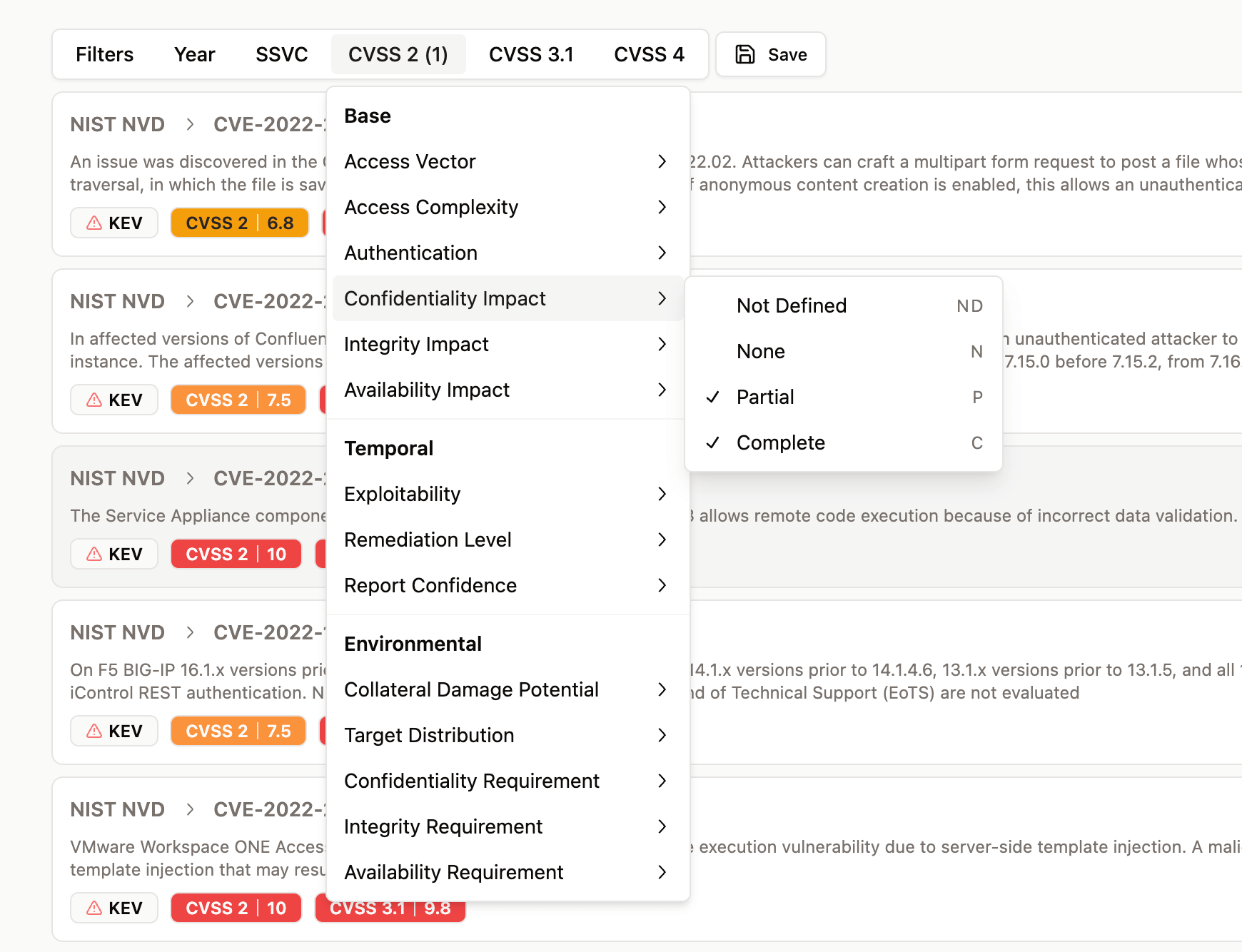Click the floppy disk Save icon

(x=744, y=54)
